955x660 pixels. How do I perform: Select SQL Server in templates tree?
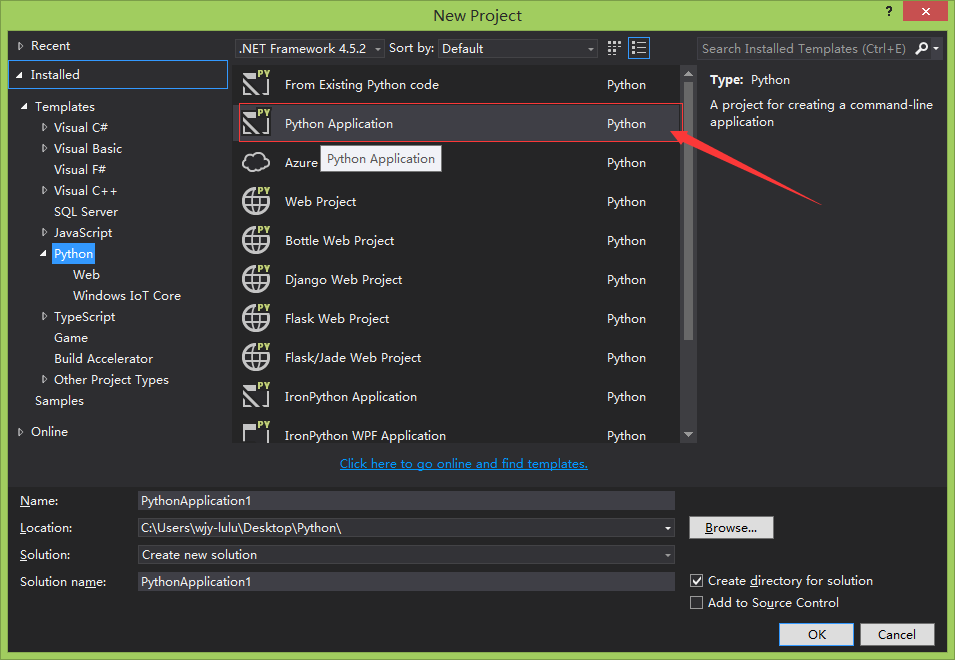click(x=86, y=211)
